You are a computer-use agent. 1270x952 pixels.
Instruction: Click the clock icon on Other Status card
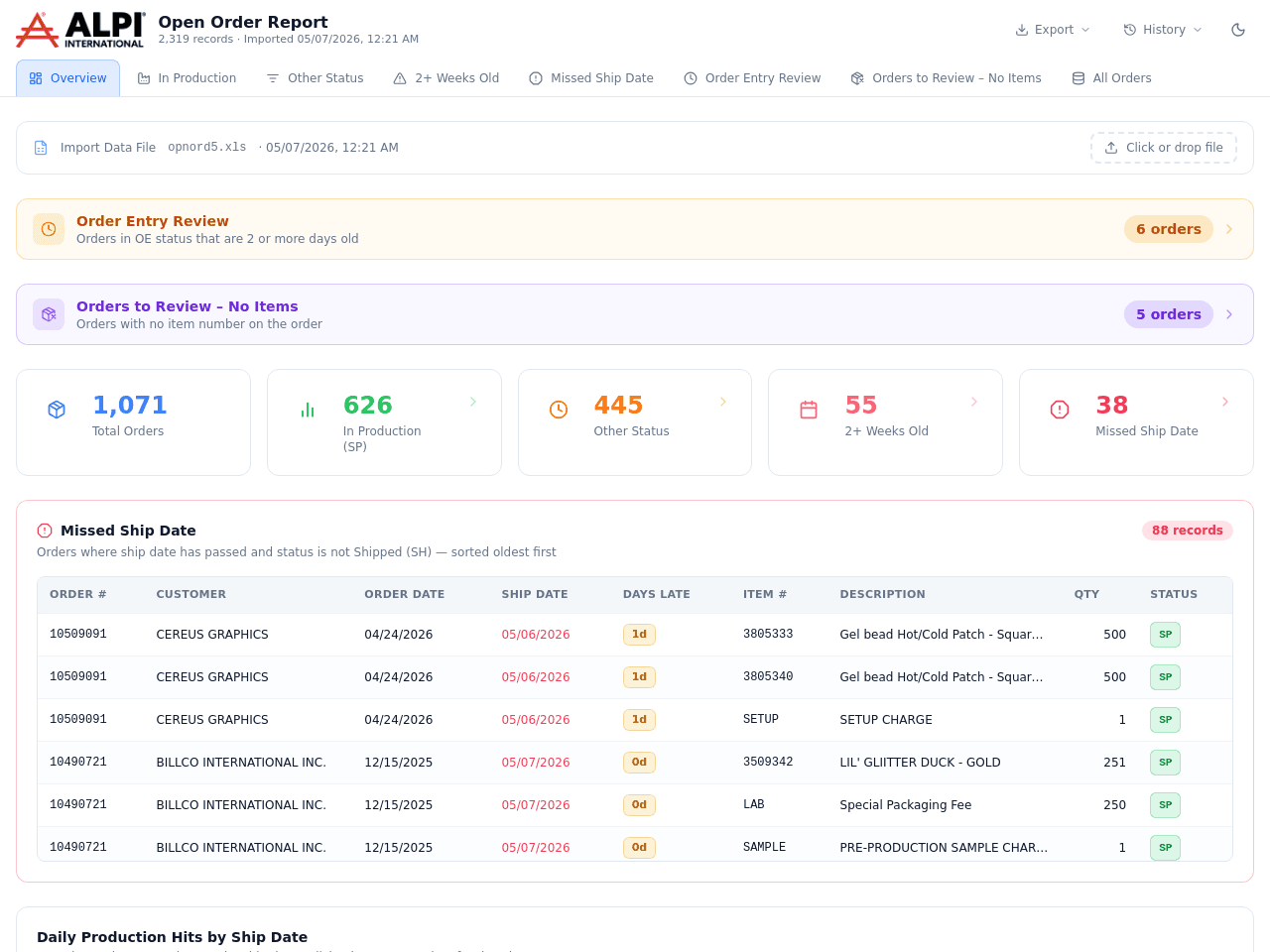(559, 410)
